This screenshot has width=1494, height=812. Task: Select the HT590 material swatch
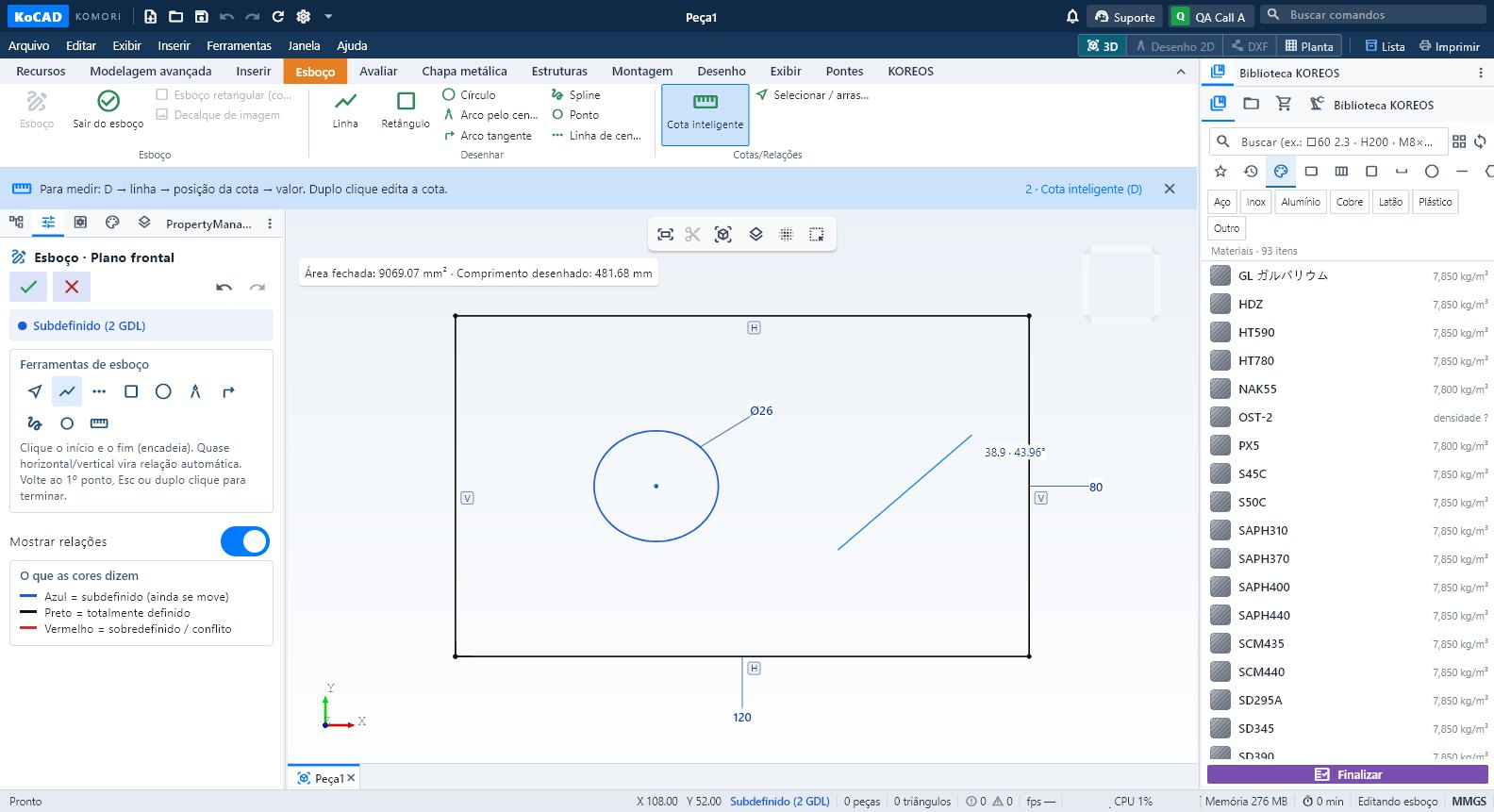[1220, 332]
